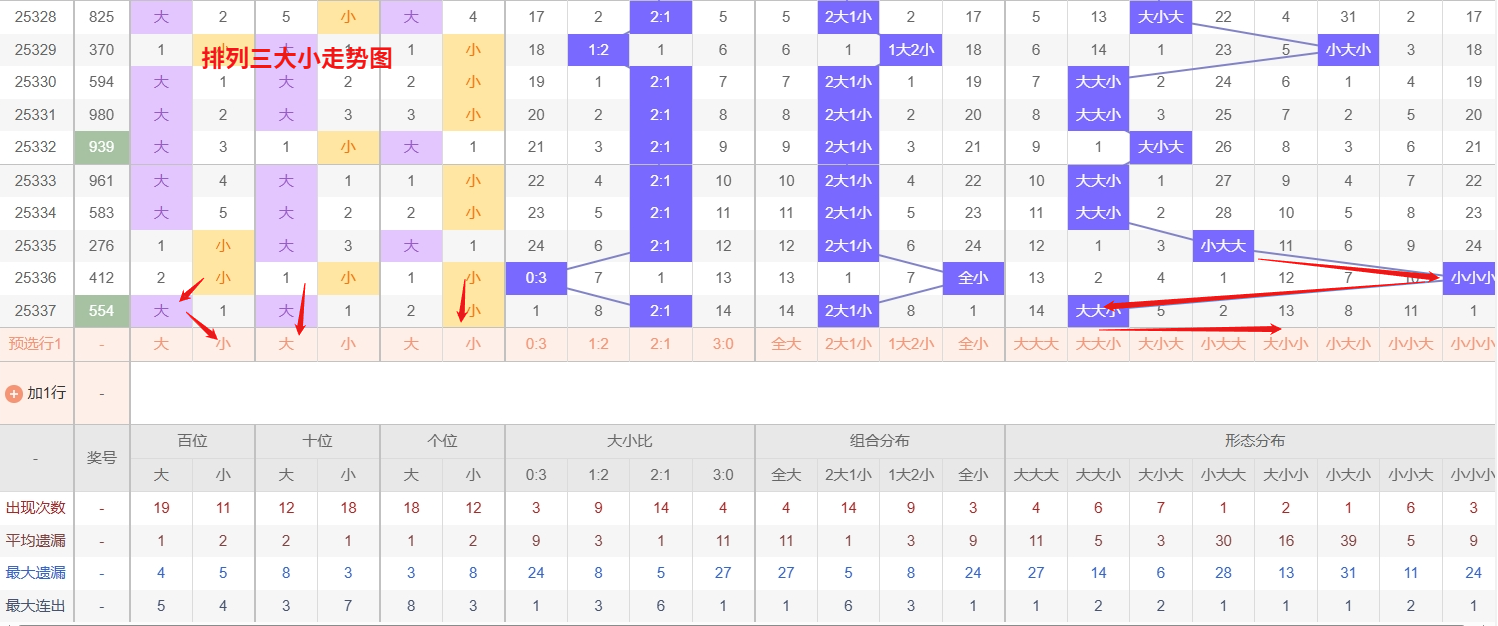Select 十位 小 in the 预选行1 row
Screen dimensions: 1498x626
pos(348,344)
